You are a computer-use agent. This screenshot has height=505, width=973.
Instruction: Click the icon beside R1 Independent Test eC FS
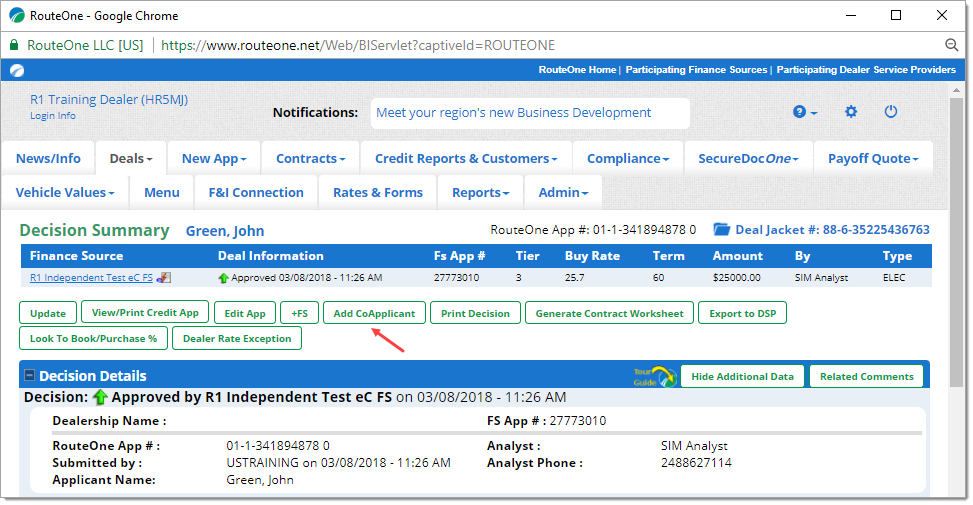coord(163,278)
